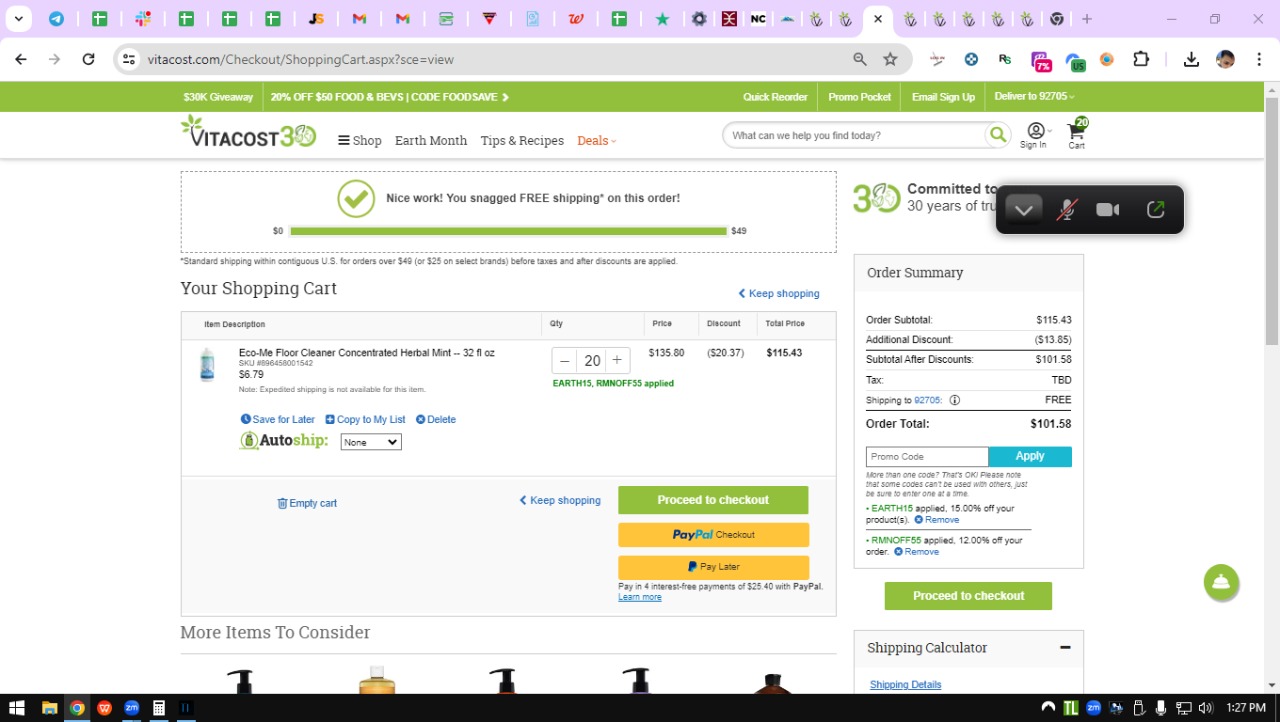Decrease item quantity with the minus button
Screen dimensions: 1280x722
(565, 361)
